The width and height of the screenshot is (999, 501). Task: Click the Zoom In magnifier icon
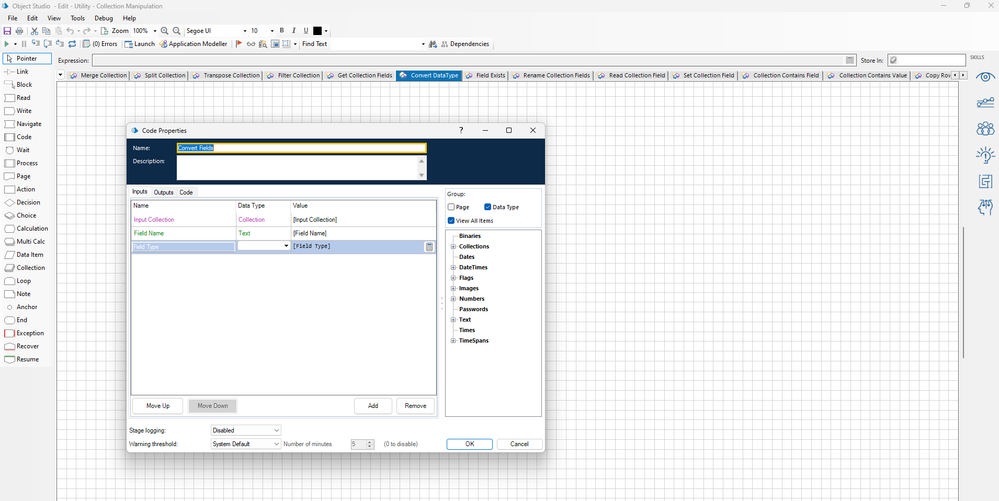click(x=165, y=31)
